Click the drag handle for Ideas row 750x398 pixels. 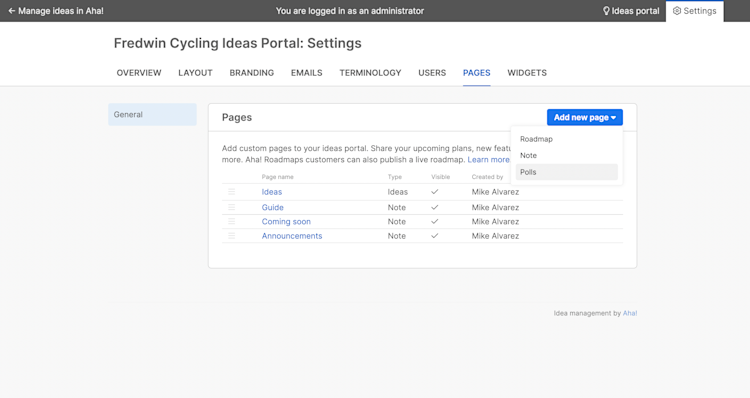(232, 192)
